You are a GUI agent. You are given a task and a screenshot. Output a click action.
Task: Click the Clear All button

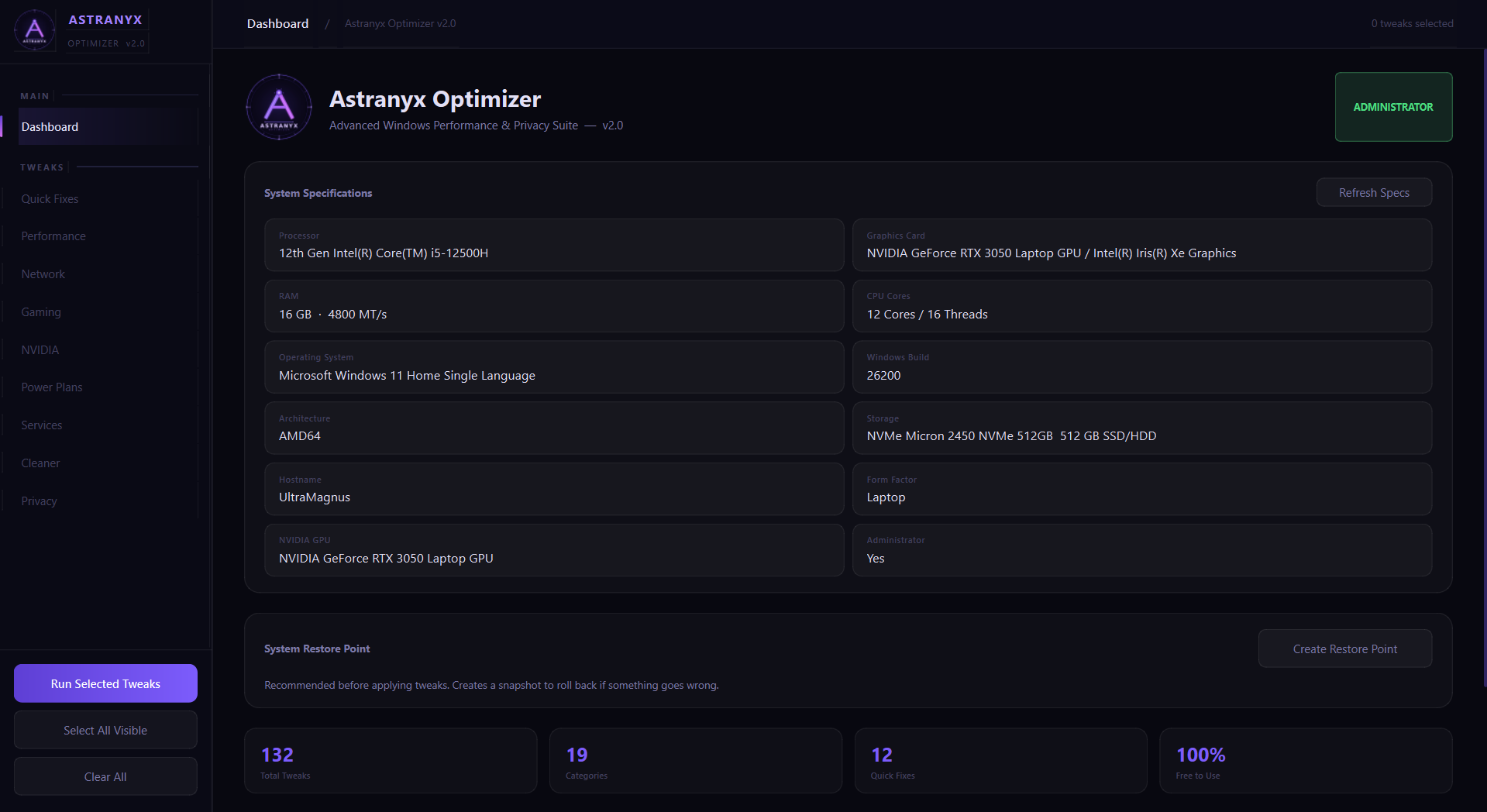[x=105, y=776]
